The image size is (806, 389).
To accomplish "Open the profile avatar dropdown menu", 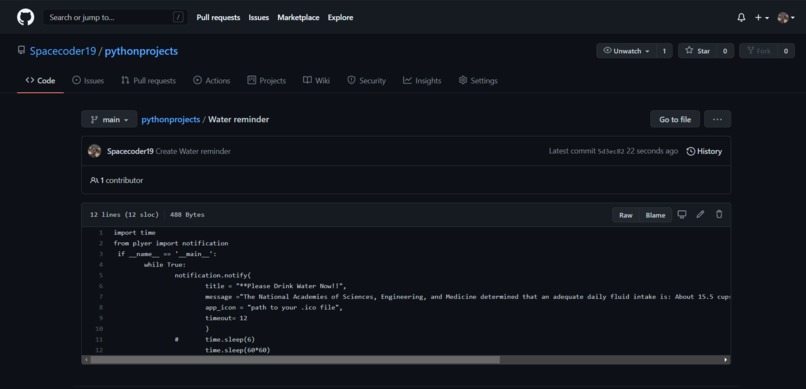I will point(786,17).
